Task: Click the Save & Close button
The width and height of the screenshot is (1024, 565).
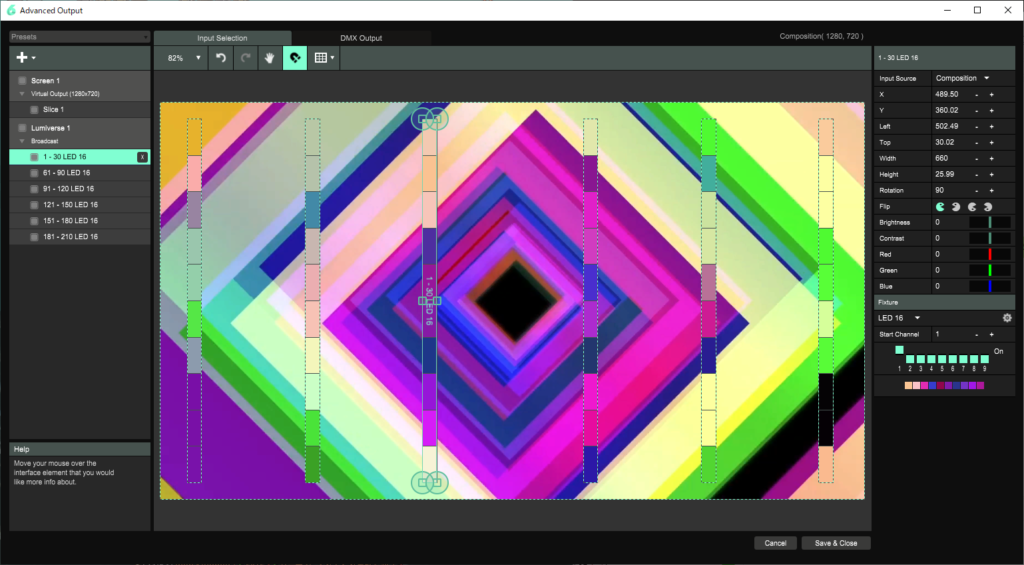Action: [836, 543]
